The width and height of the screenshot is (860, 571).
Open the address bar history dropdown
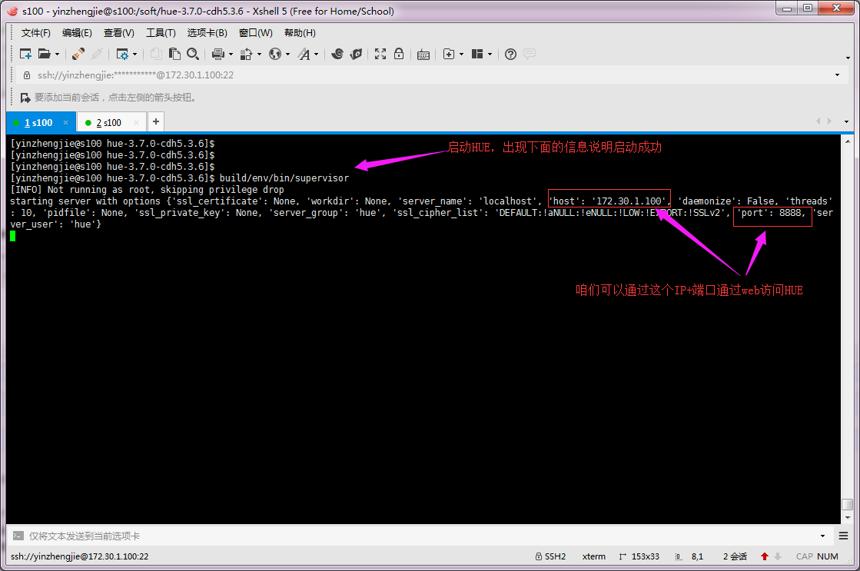click(x=837, y=75)
